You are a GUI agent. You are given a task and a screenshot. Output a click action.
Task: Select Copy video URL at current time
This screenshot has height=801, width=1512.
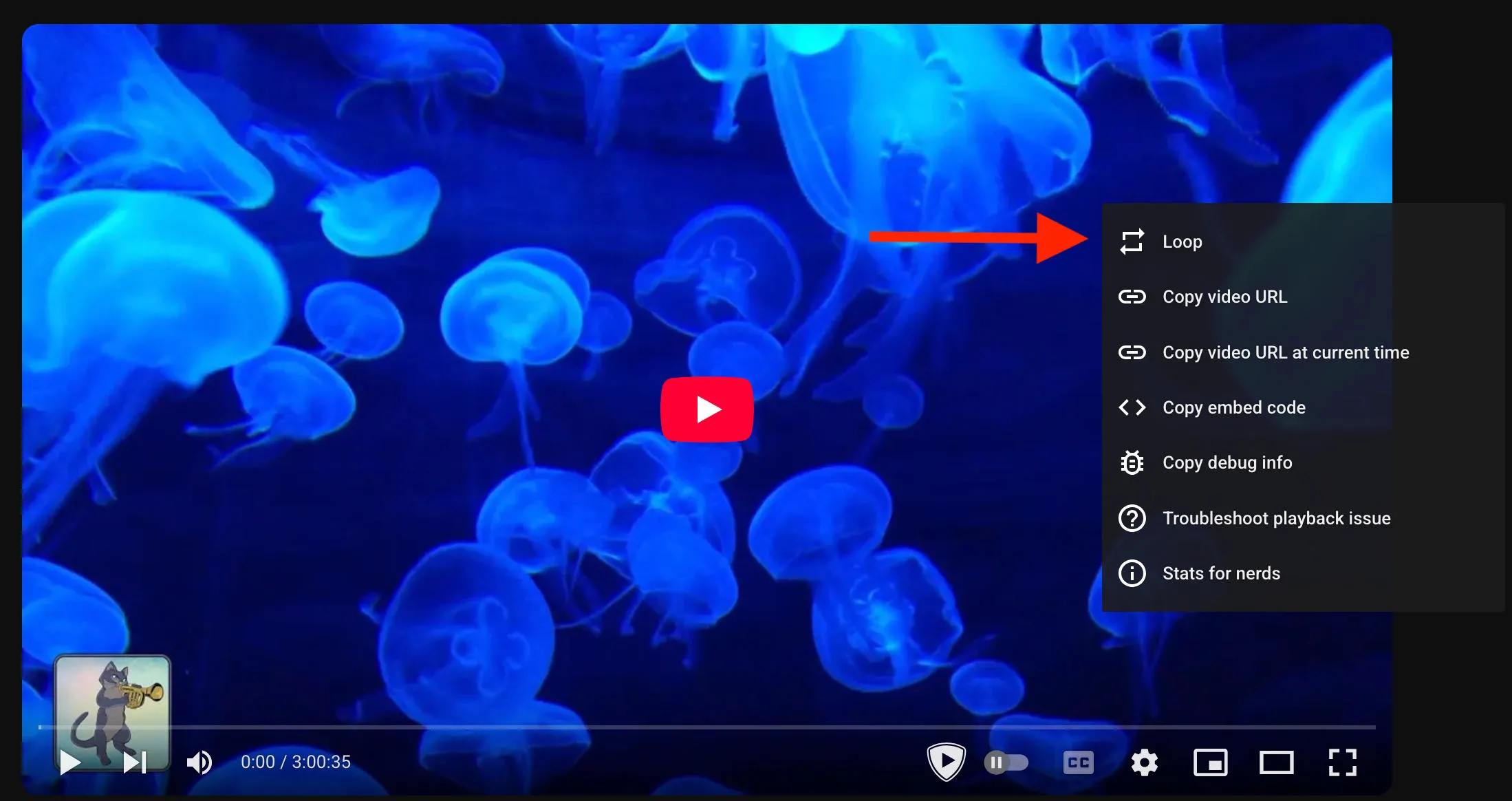point(1303,352)
